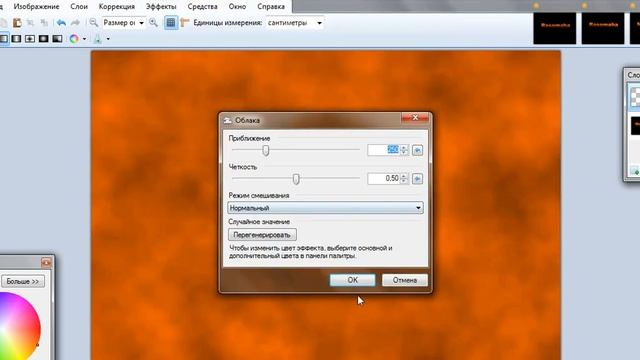This screenshot has height=360, width=640.
Task: Click the Приближение numeric input field
Action: click(x=383, y=150)
